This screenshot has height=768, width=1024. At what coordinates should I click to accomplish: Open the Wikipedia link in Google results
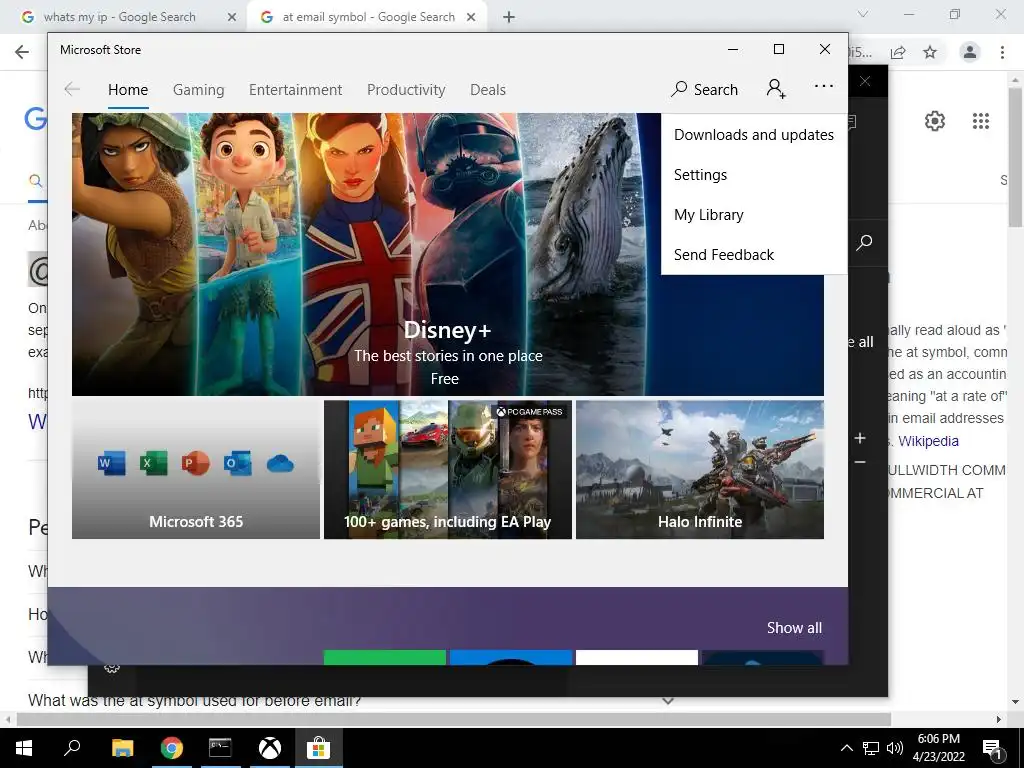click(928, 441)
